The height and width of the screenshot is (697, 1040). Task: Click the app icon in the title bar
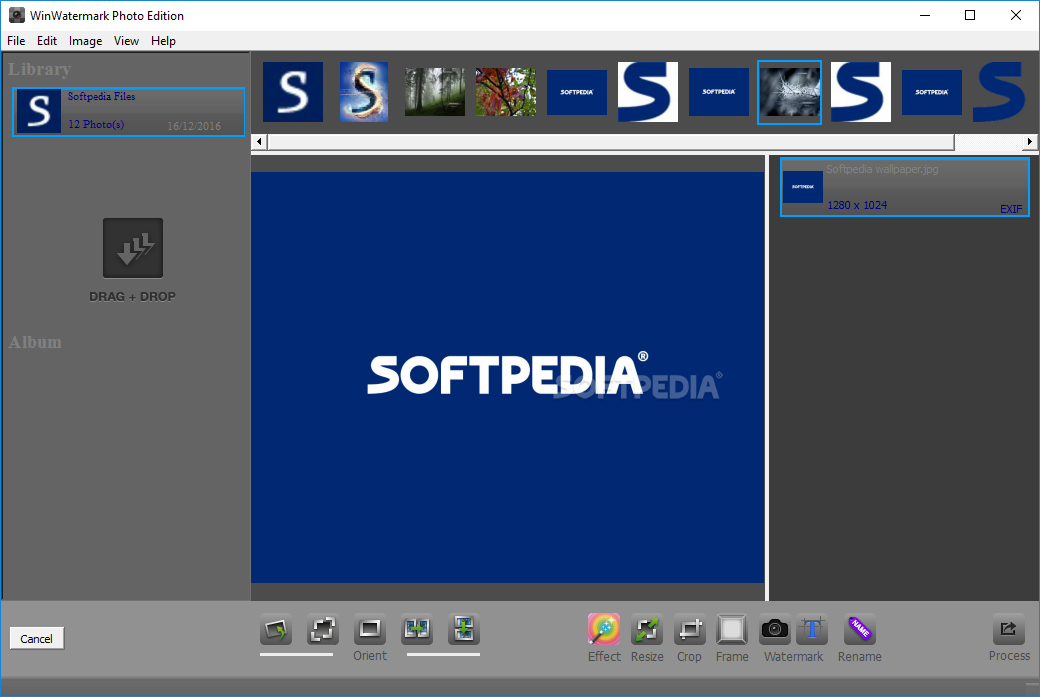pyautogui.click(x=17, y=15)
